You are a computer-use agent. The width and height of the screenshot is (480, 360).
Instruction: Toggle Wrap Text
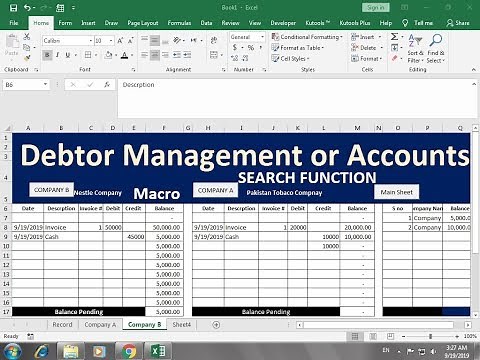(x=214, y=41)
